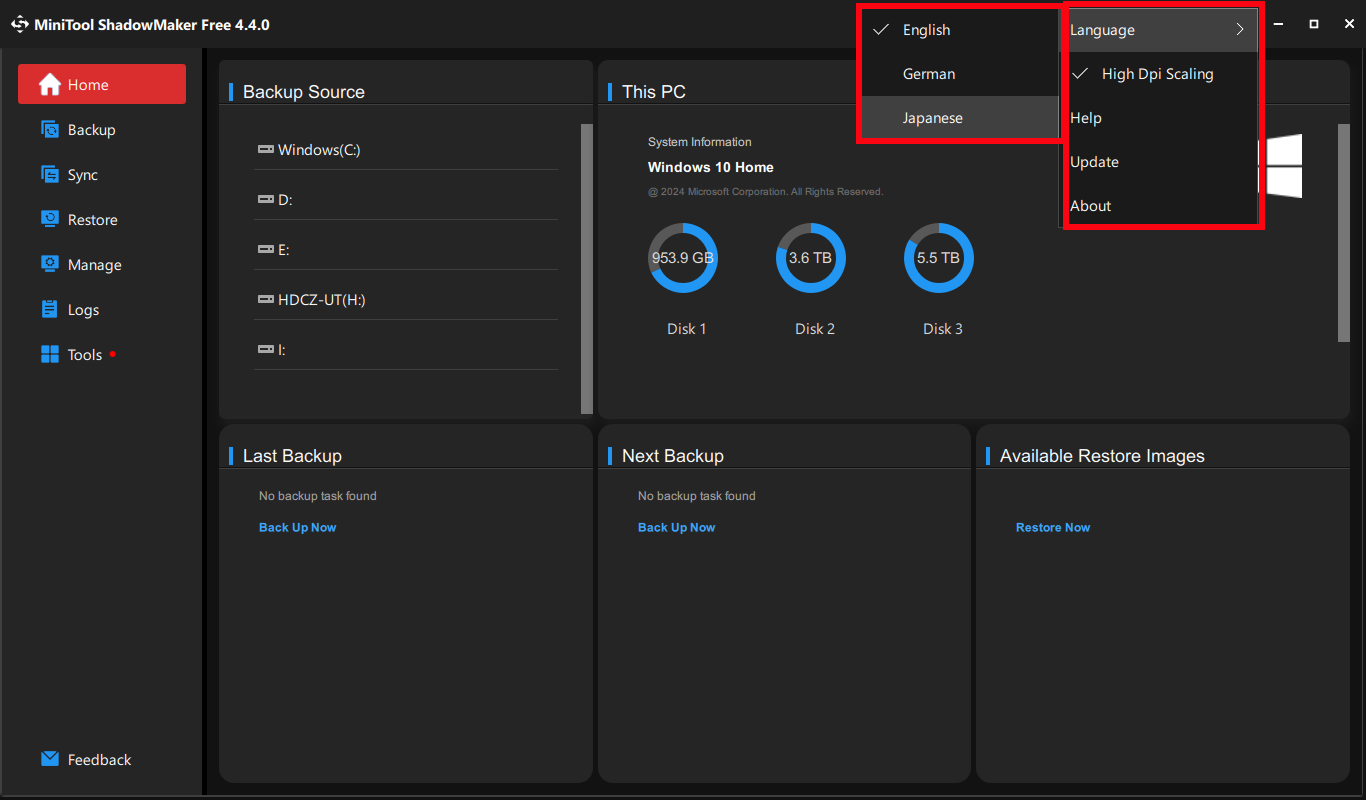Click the red notification dot beside Tools

click(x=112, y=354)
